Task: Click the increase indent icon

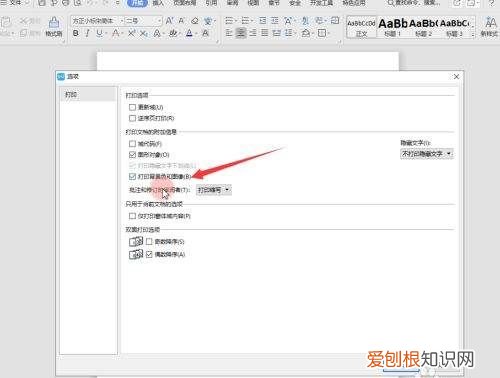Action: click(x=275, y=21)
